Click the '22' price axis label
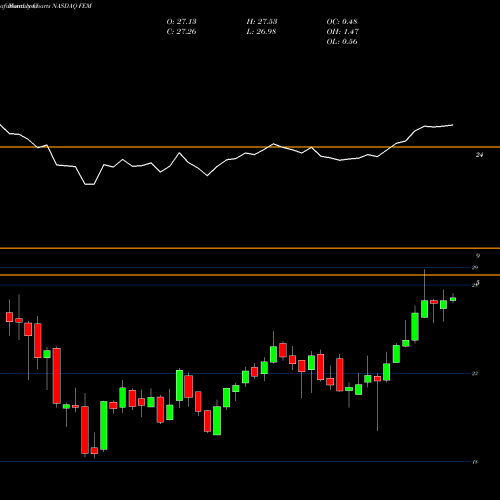Viewport: 500px width, 500px height. pyautogui.click(x=475, y=373)
